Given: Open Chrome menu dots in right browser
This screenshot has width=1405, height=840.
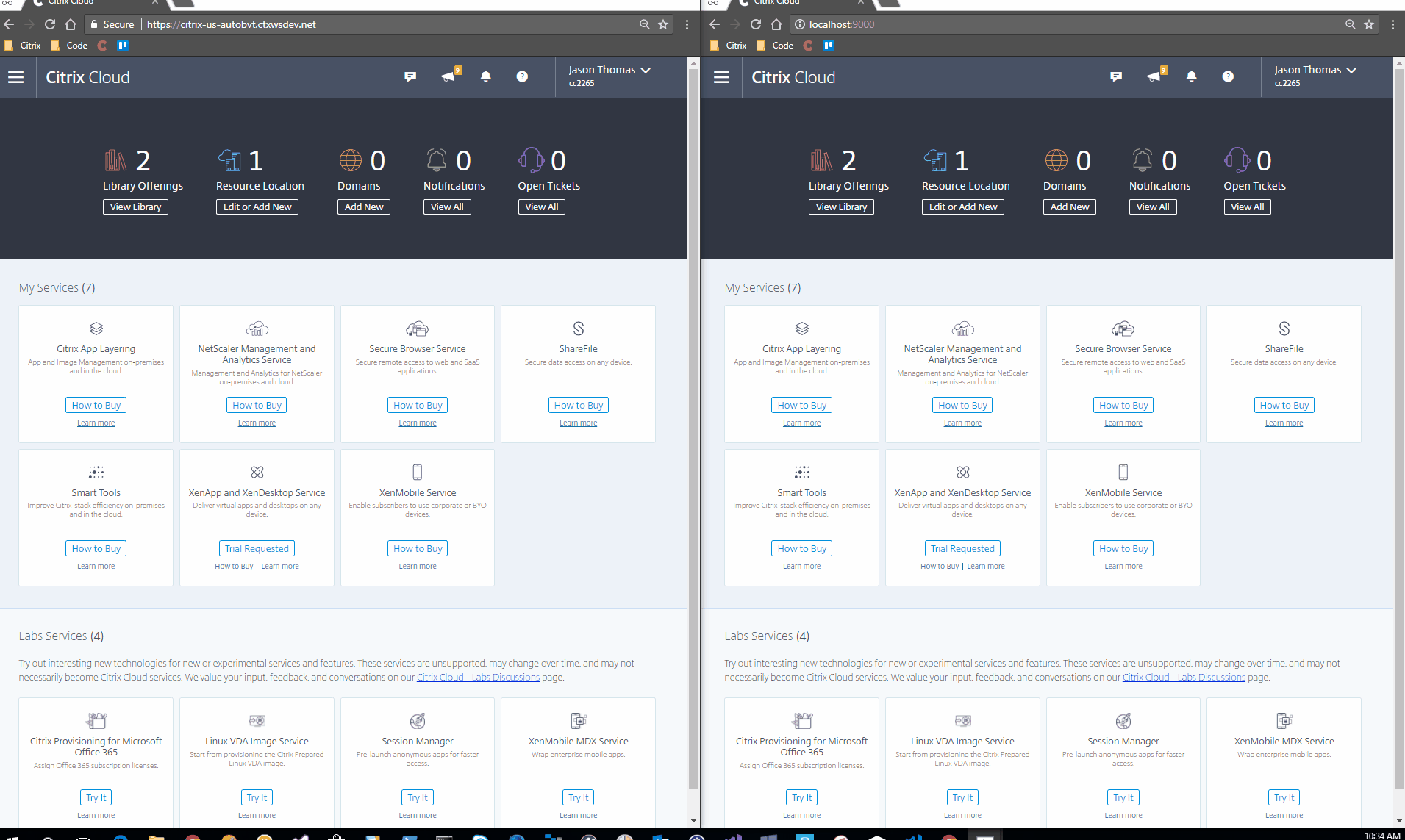Looking at the screenshot, I should tap(1393, 24).
